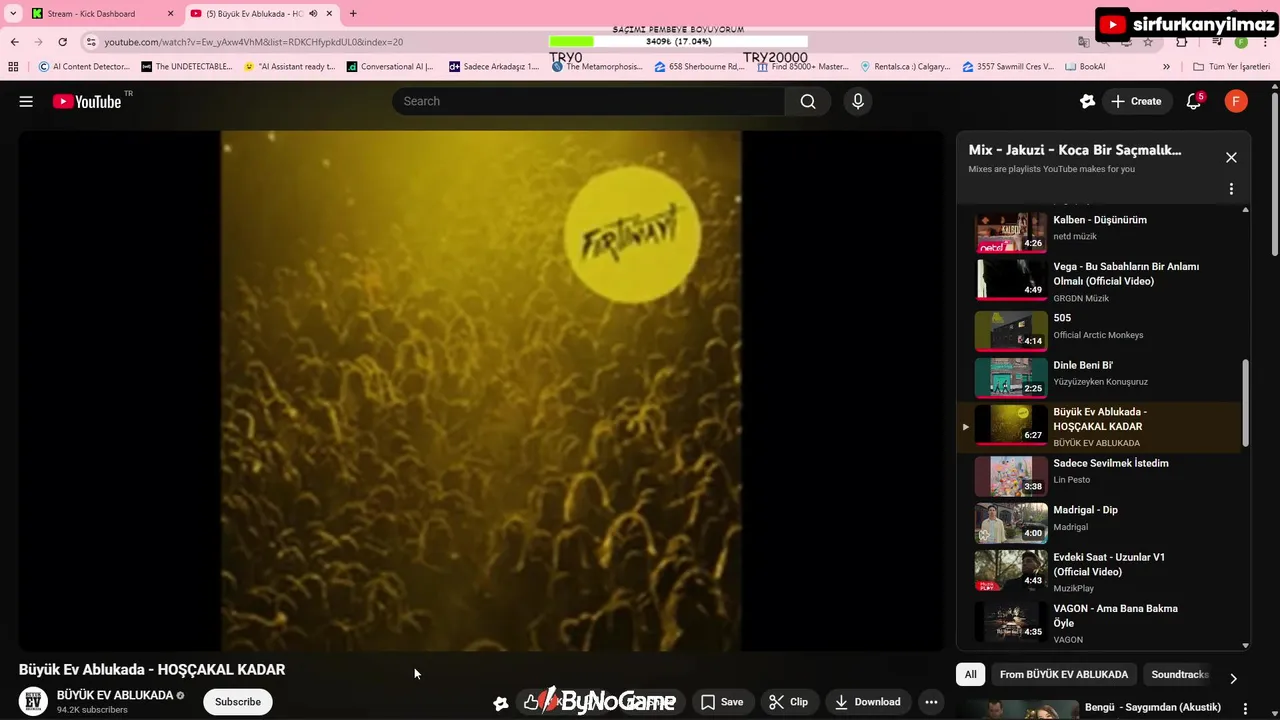Go to YouTube home via logo

click(87, 101)
